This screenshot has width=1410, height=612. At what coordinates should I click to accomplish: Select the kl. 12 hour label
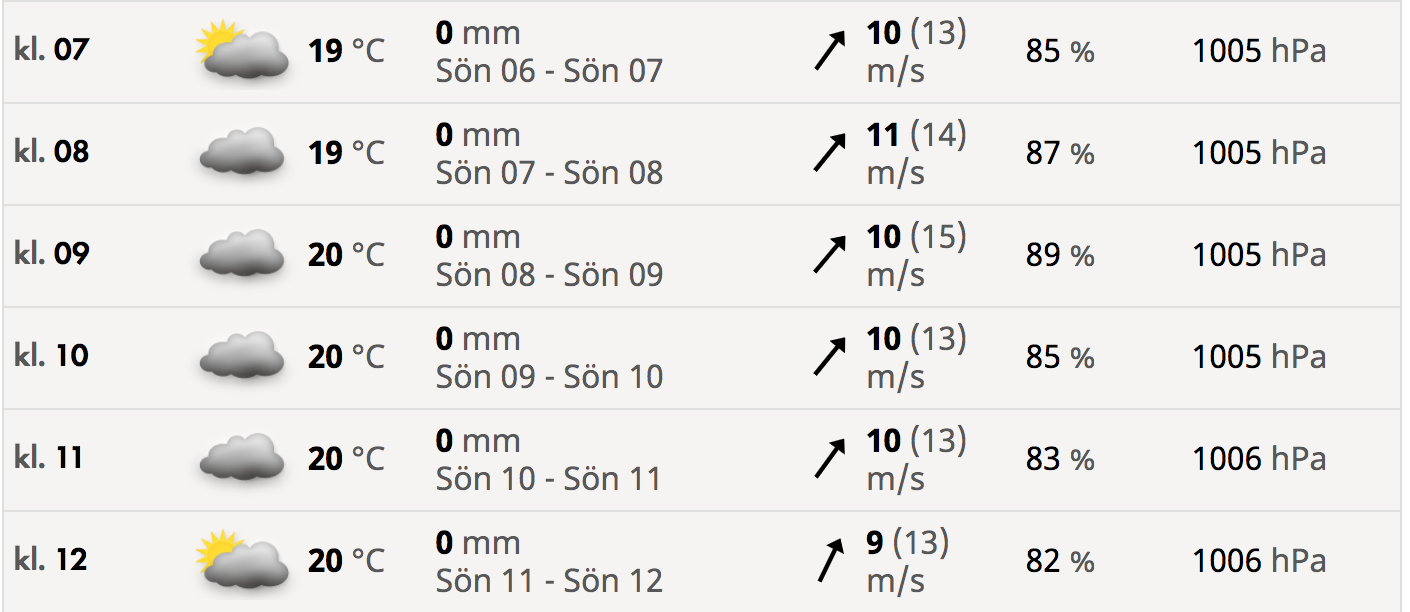tap(52, 560)
